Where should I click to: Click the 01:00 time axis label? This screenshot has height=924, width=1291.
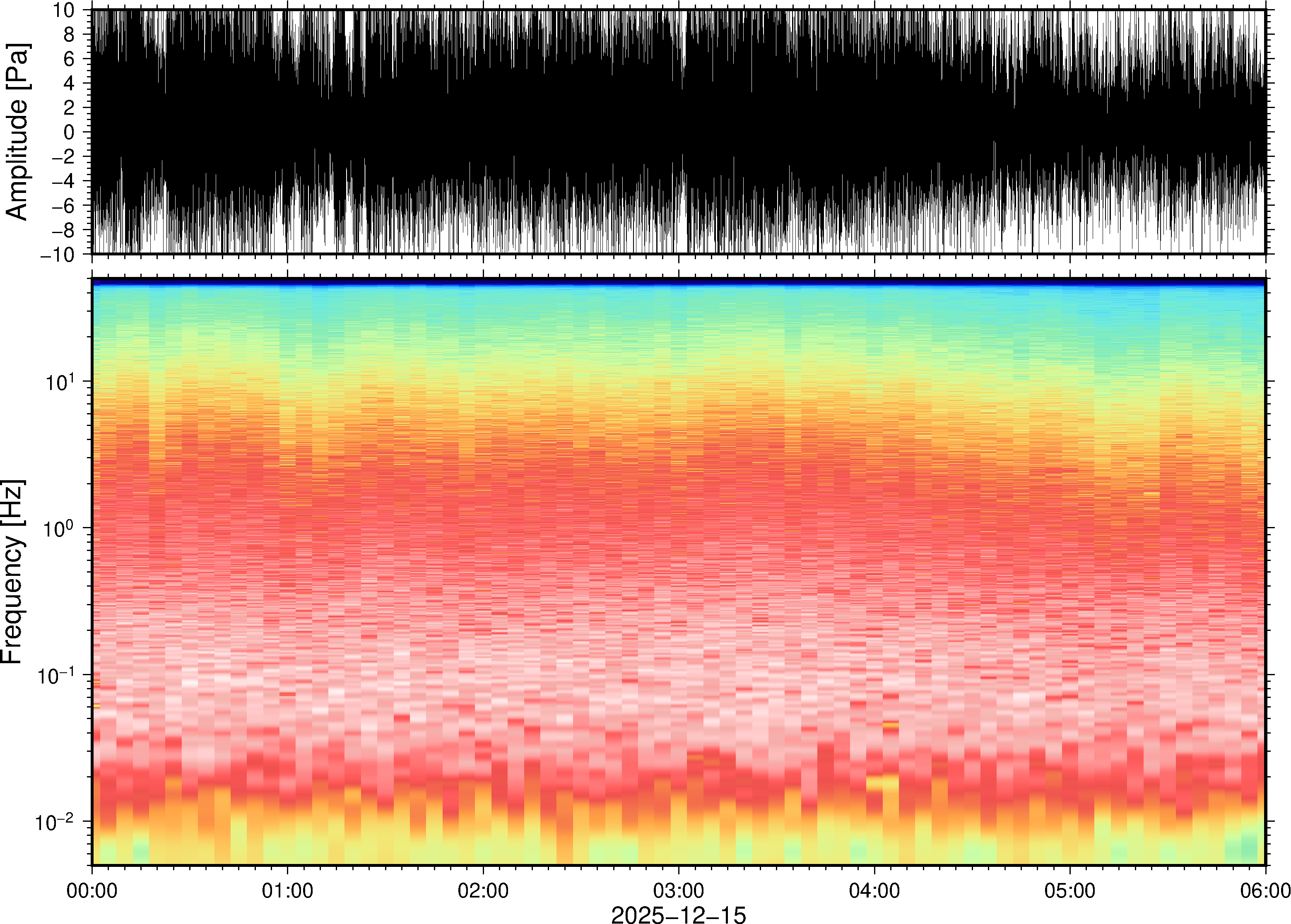click(x=287, y=890)
